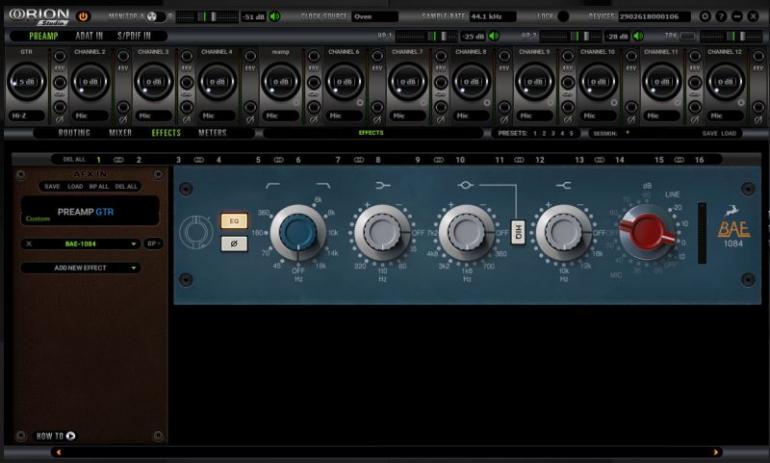Click the 48V button right of Channel 6

pos(377,56)
